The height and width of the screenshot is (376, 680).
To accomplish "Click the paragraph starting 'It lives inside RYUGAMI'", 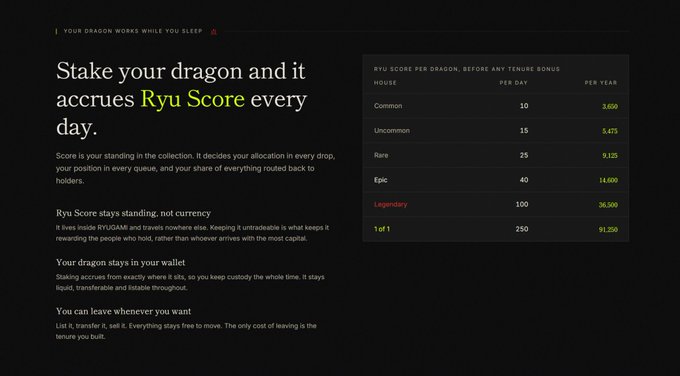I will (192, 233).
